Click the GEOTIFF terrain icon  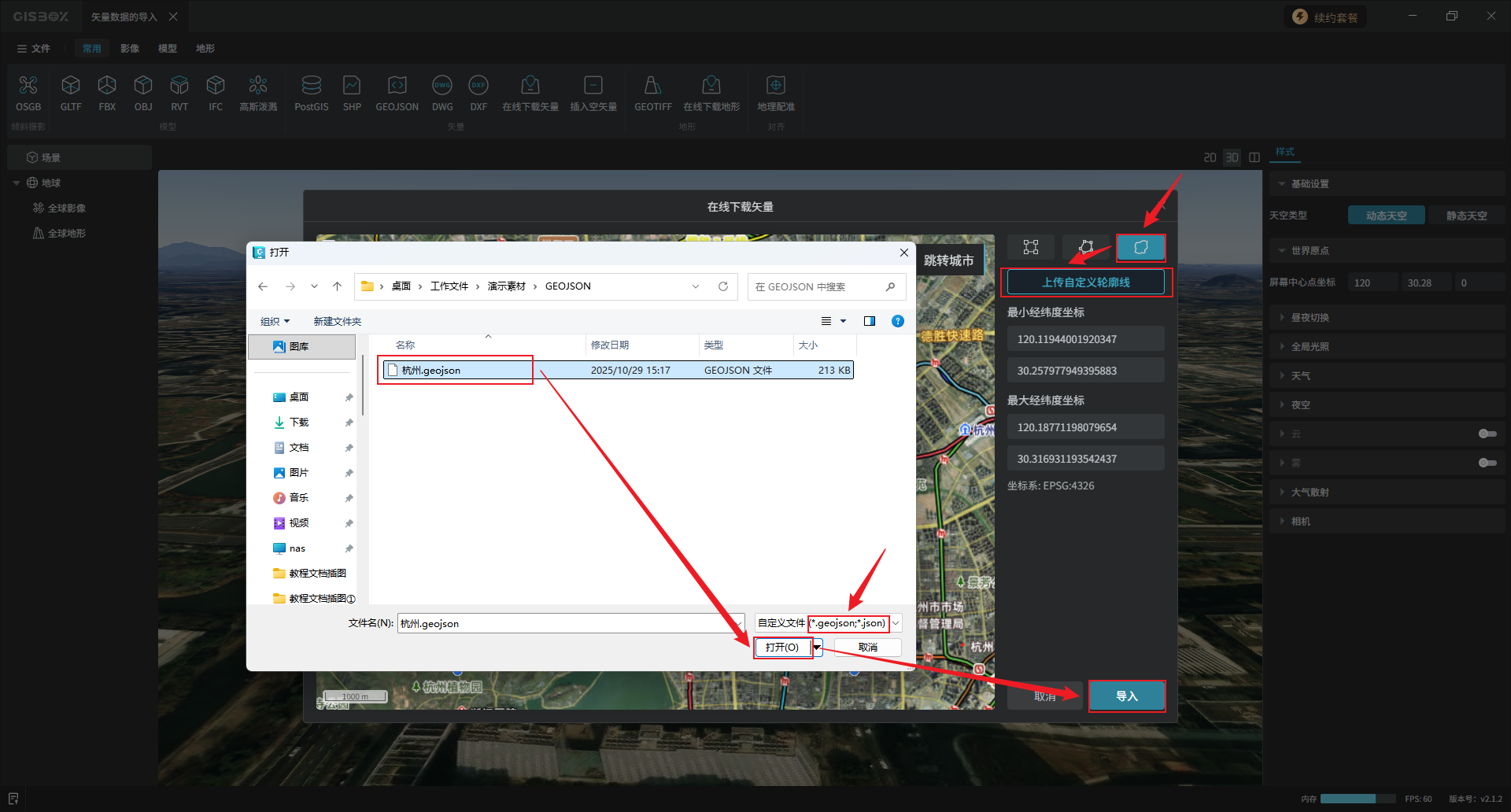pos(652,93)
